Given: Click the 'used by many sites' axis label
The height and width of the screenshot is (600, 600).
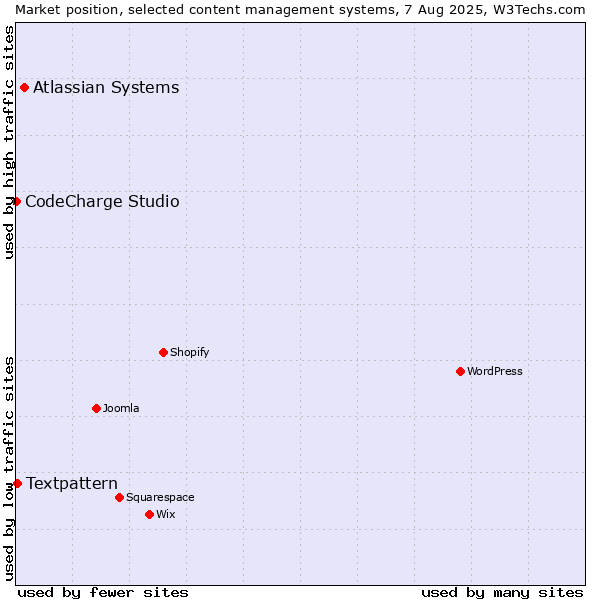Looking at the screenshot, I should point(502,593).
